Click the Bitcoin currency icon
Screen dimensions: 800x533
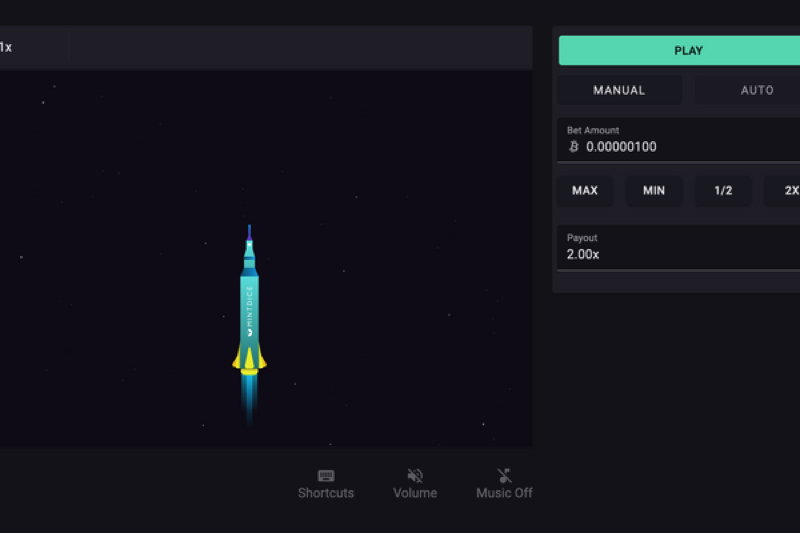(x=574, y=147)
